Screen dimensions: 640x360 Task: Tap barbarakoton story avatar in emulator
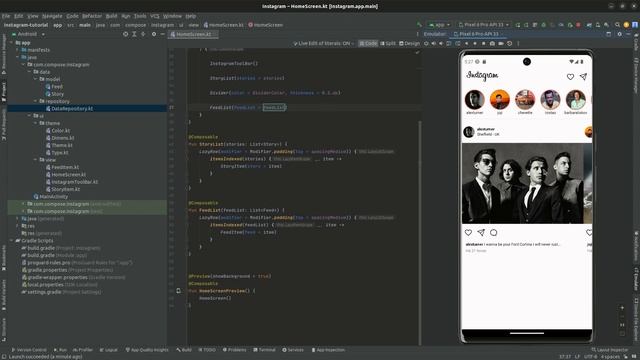576,100
